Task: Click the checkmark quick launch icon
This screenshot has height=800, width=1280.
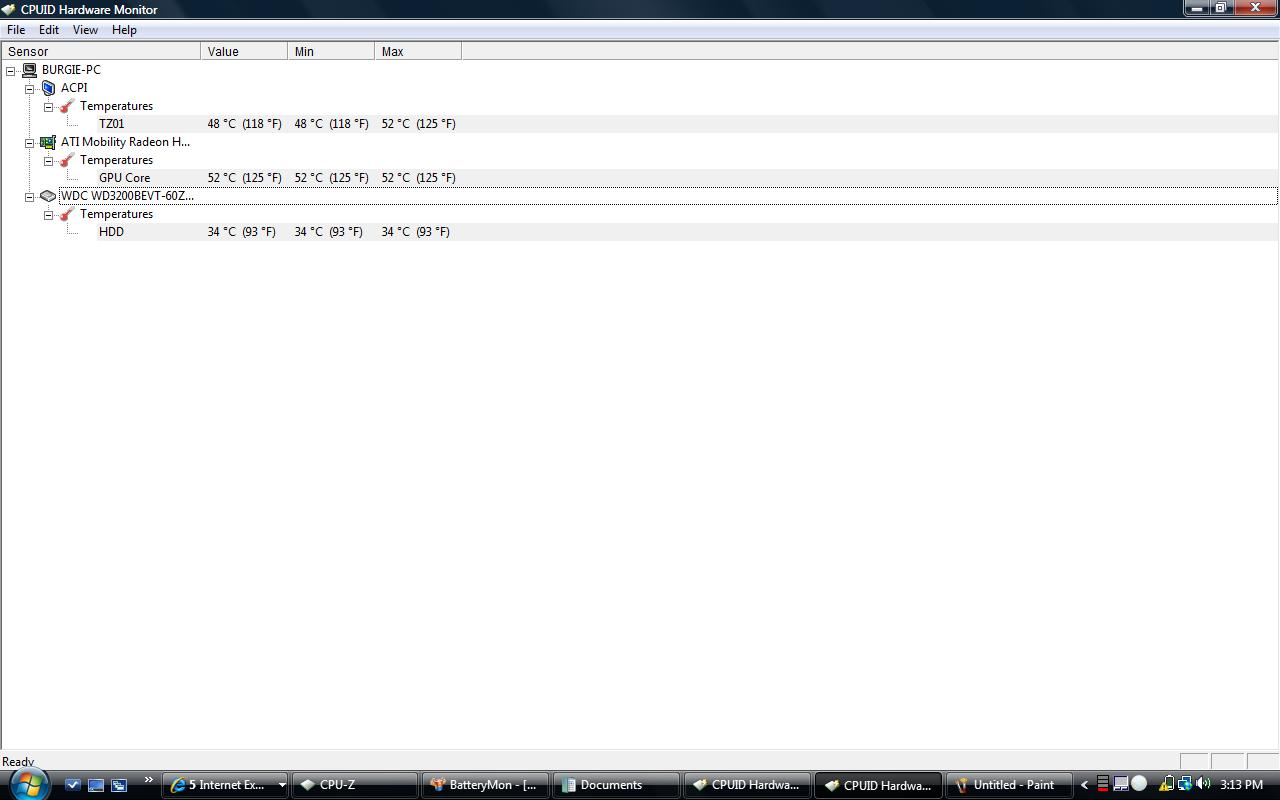Action: click(73, 785)
